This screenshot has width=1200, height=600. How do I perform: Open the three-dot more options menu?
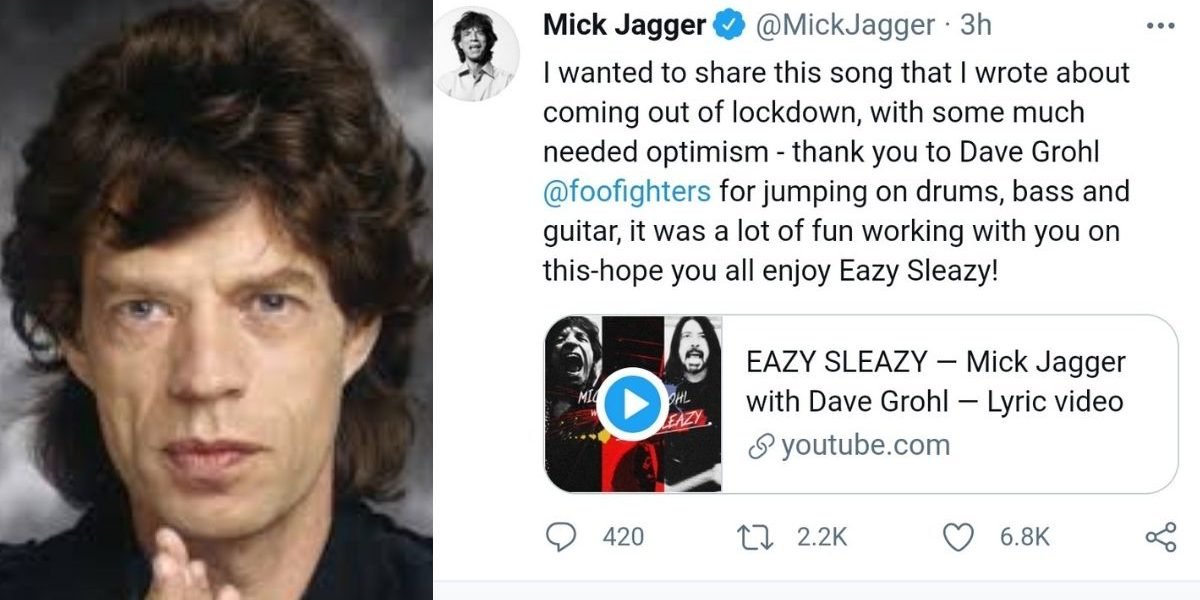coord(1160,26)
